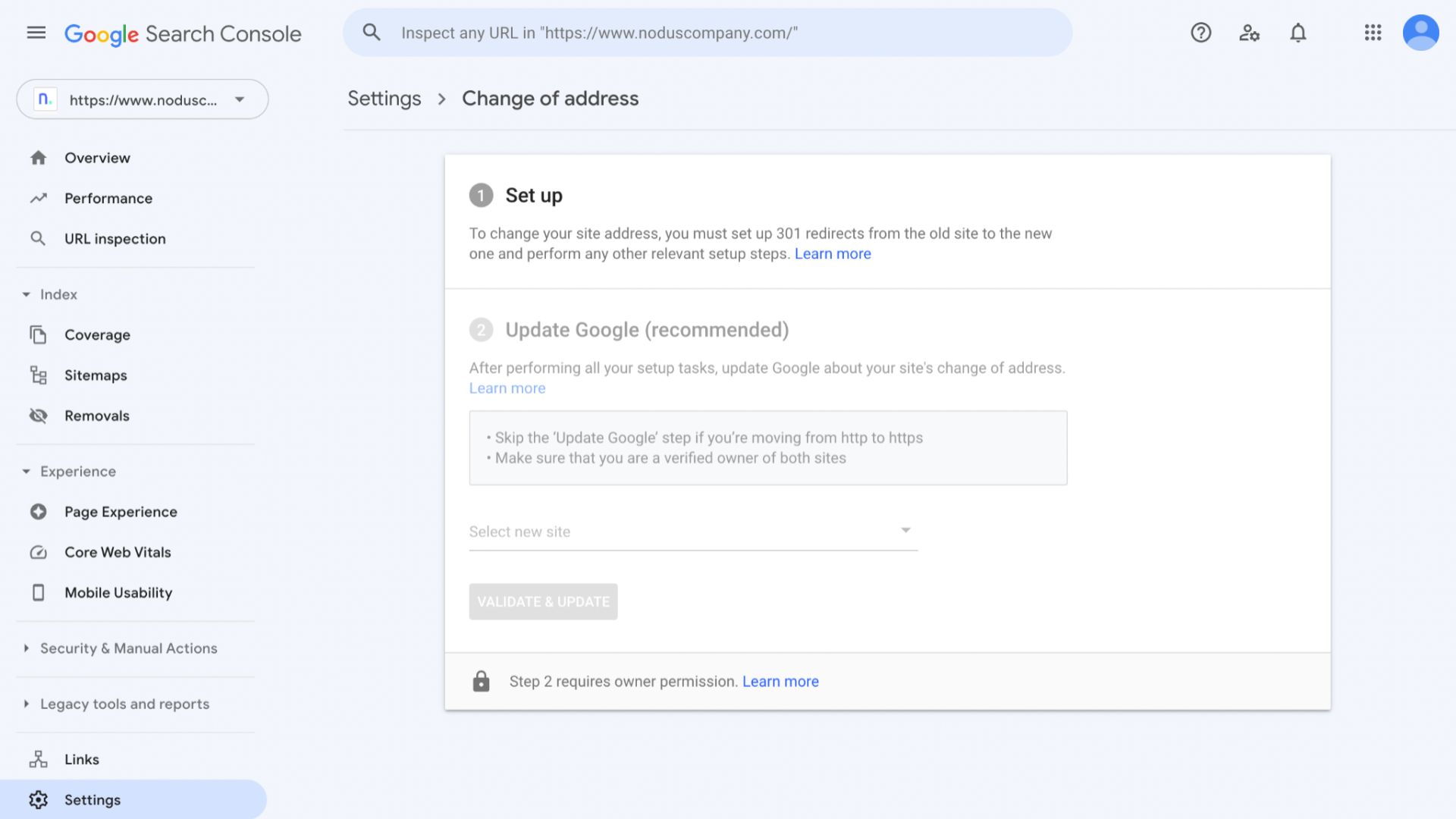Click the Removals crossed-eye icon
The height and width of the screenshot is (819, 1456).
pos(38,416)
